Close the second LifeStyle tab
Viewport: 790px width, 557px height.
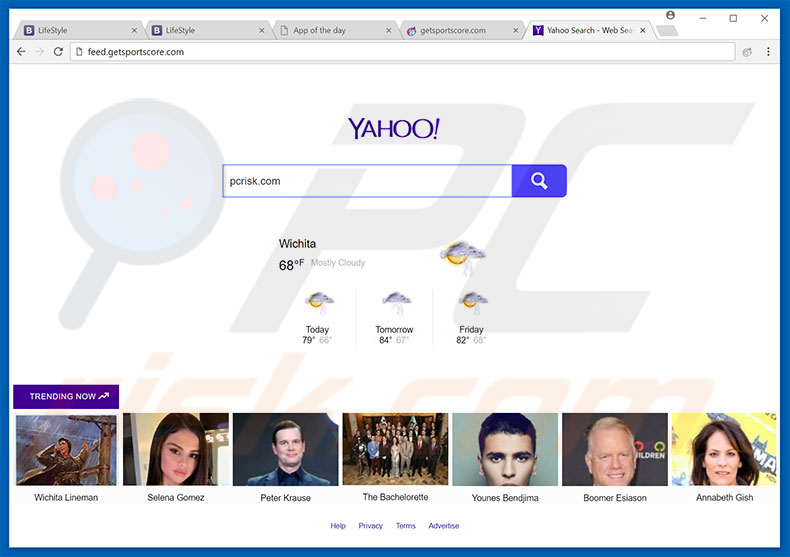[261, 30]
